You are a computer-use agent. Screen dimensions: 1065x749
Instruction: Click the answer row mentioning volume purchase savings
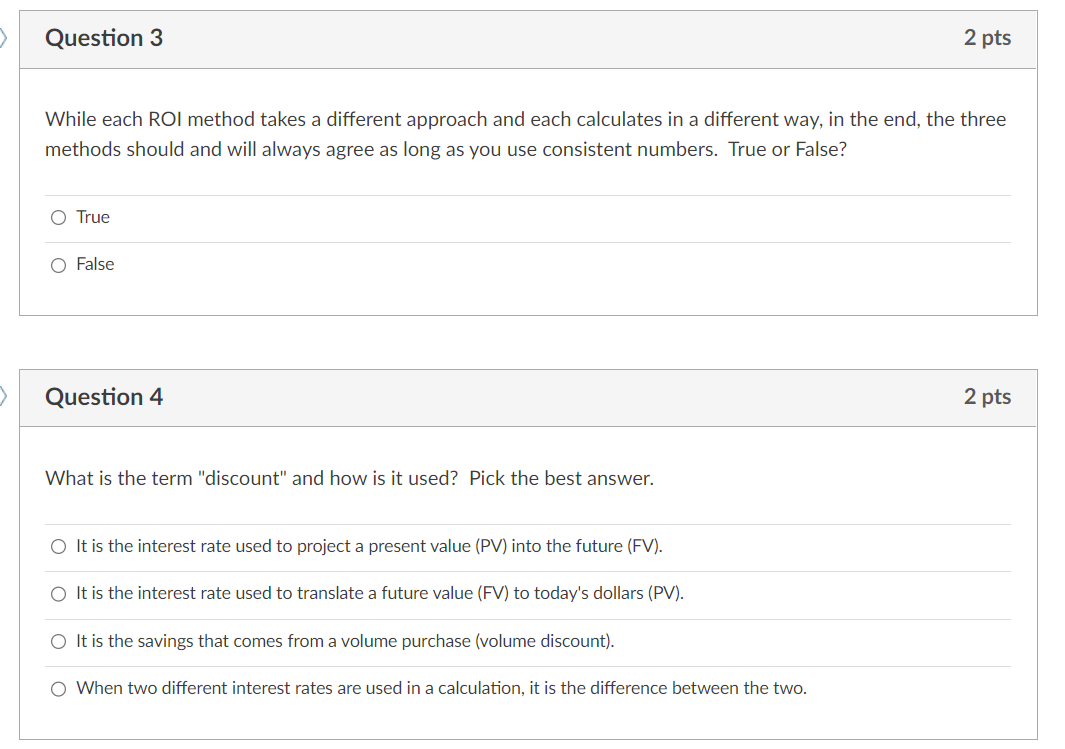345,641
